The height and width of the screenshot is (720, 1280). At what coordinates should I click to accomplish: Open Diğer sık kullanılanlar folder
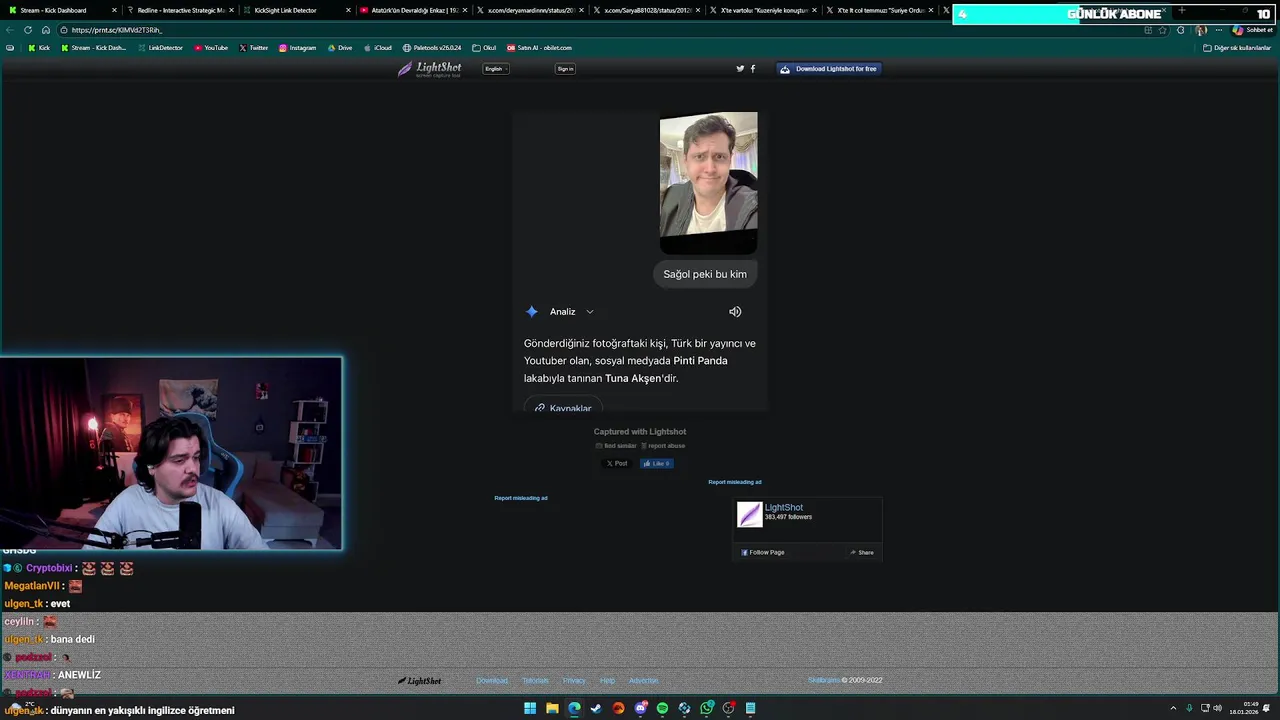click(1237, 48)
